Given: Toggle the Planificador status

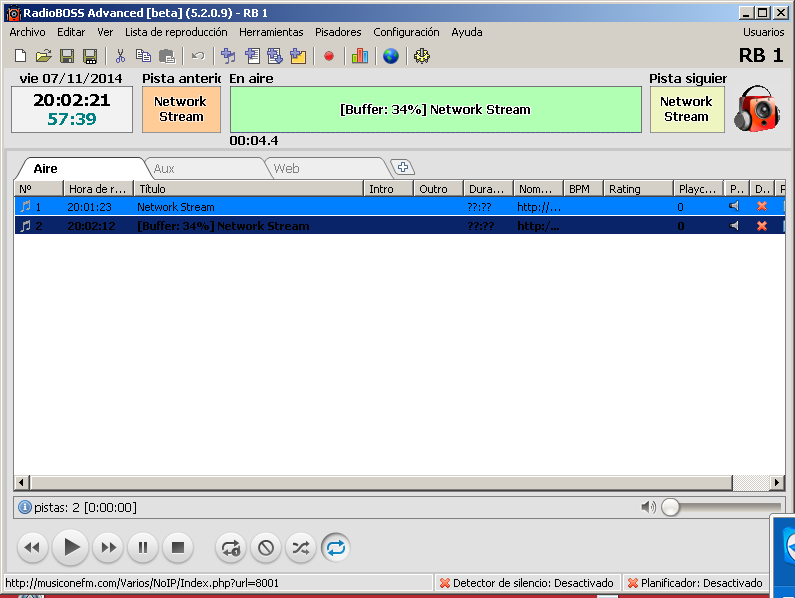Looking at the screenshot, I should (x=697, y=583).
